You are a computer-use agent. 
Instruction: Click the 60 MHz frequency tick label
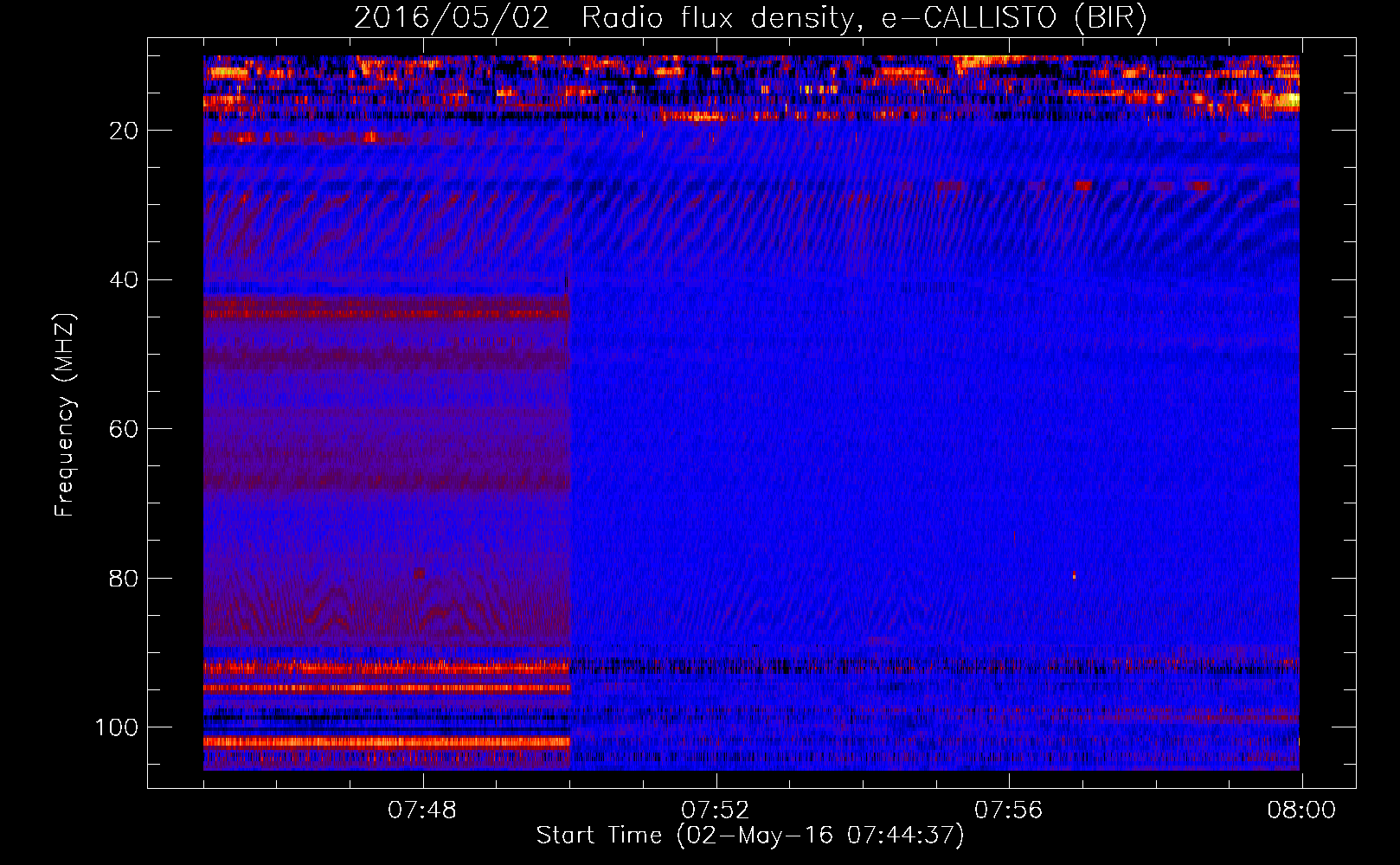(125, 429)
